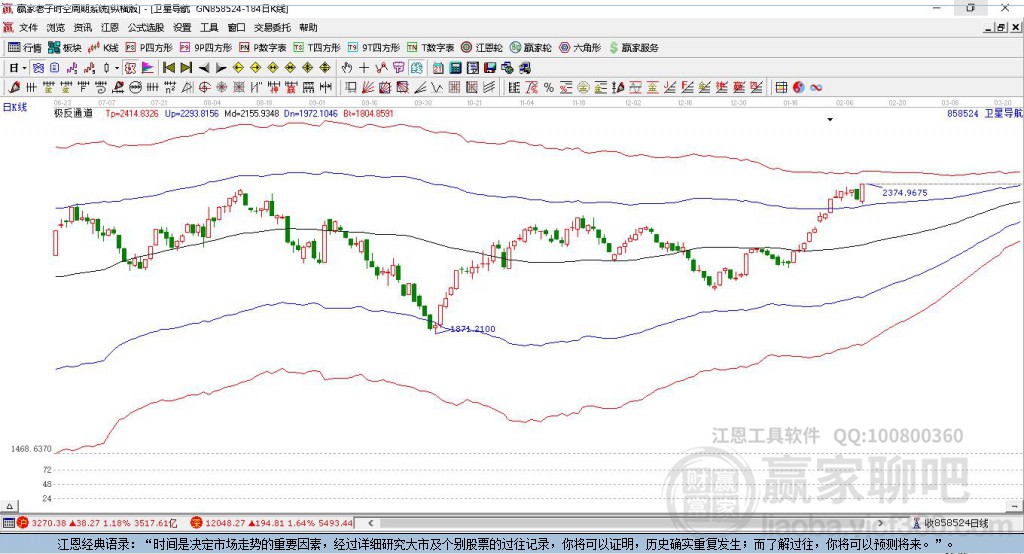Select the hand pan tool
Viewport: 1024px width, 554px height.
click(x=346, y=68)
